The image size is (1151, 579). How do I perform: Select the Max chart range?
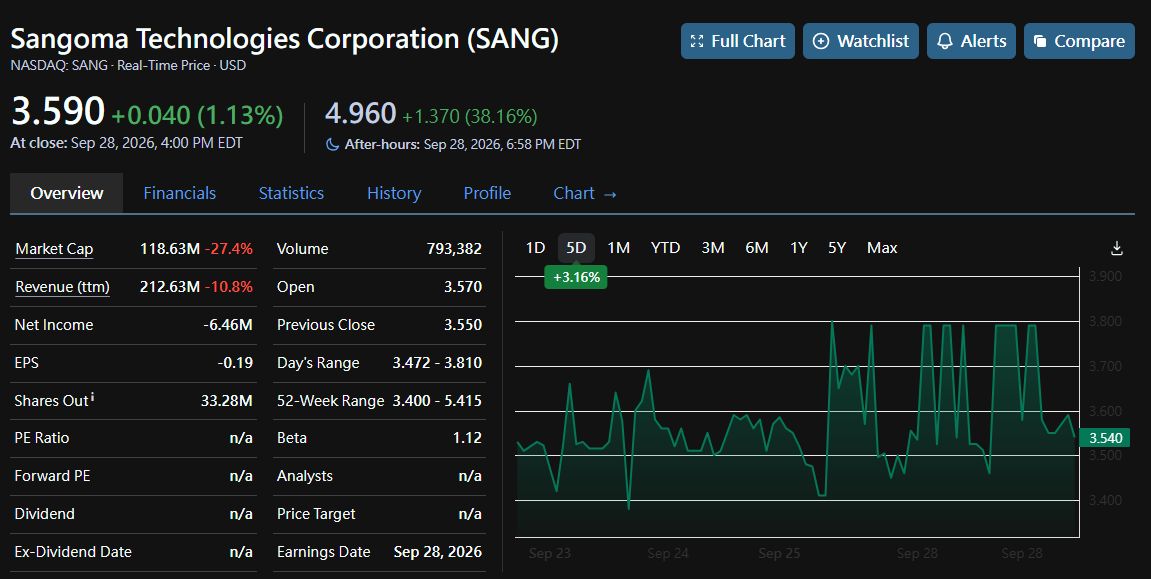[882, 248]
